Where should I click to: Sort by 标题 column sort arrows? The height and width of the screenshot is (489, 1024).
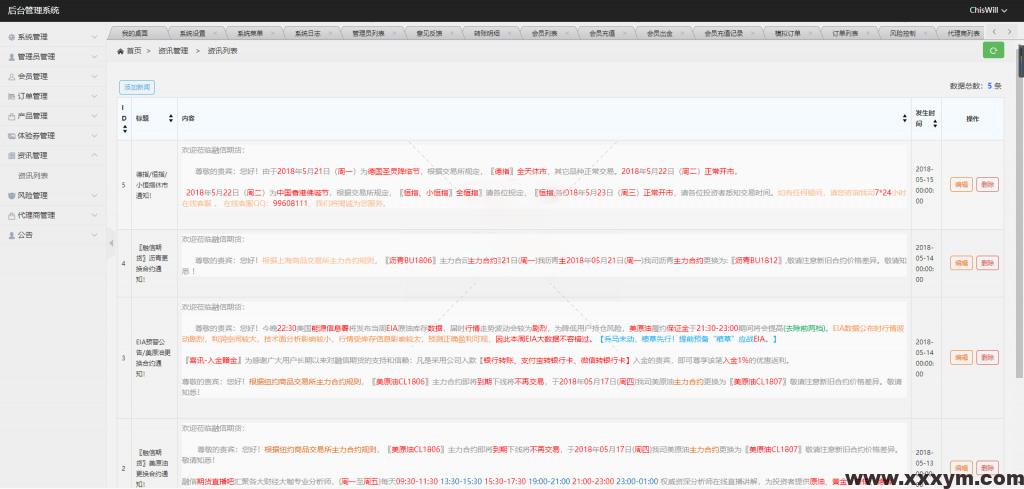pyautogui.click(x=170, y=118)
